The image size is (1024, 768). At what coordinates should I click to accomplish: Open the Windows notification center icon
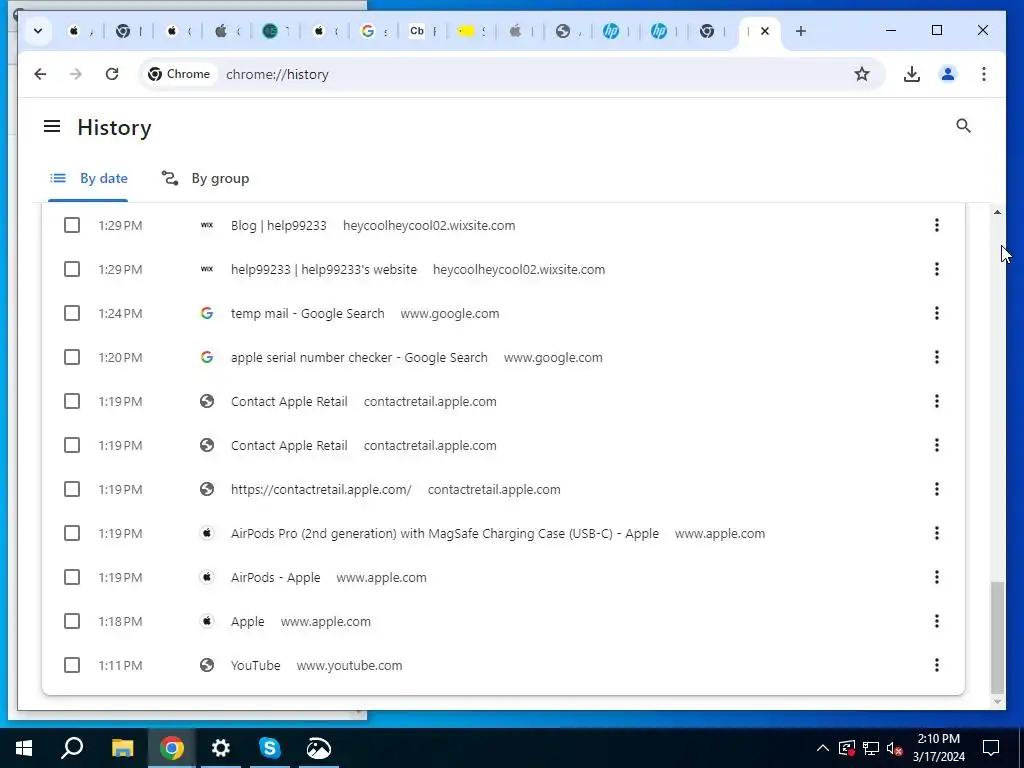pos(991,748)
